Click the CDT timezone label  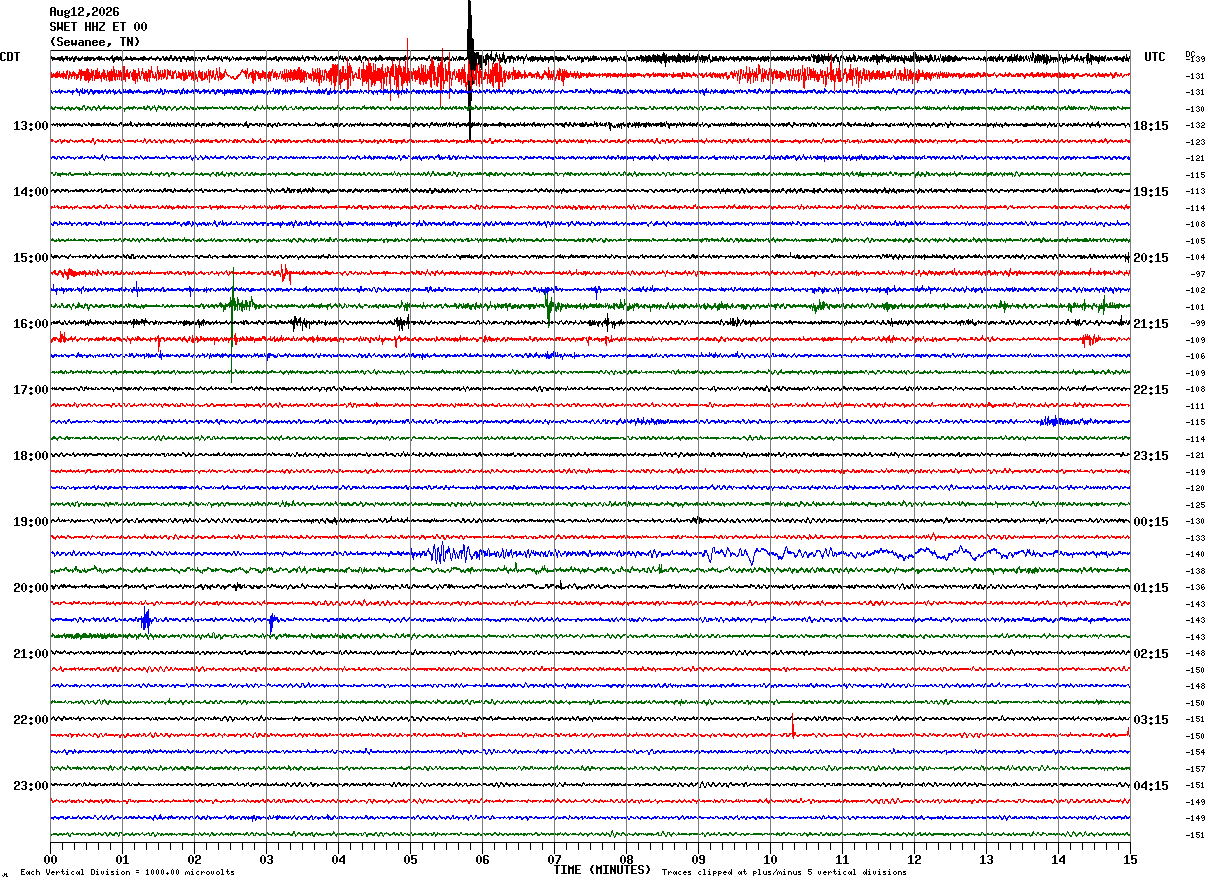10,57
